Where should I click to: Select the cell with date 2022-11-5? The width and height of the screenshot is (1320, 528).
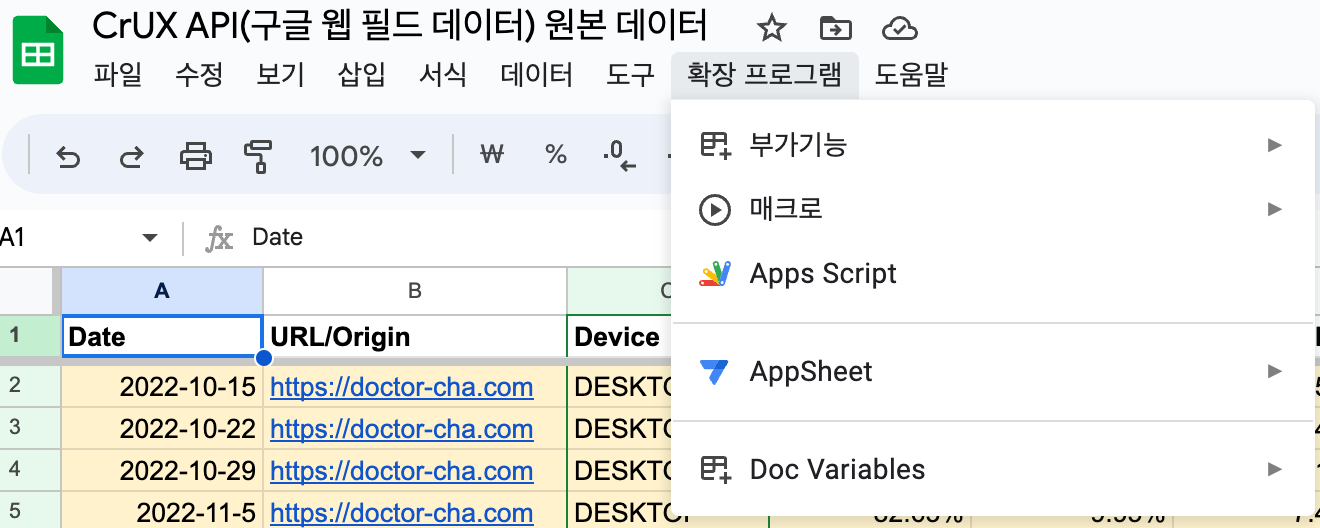tap(162, 511)
